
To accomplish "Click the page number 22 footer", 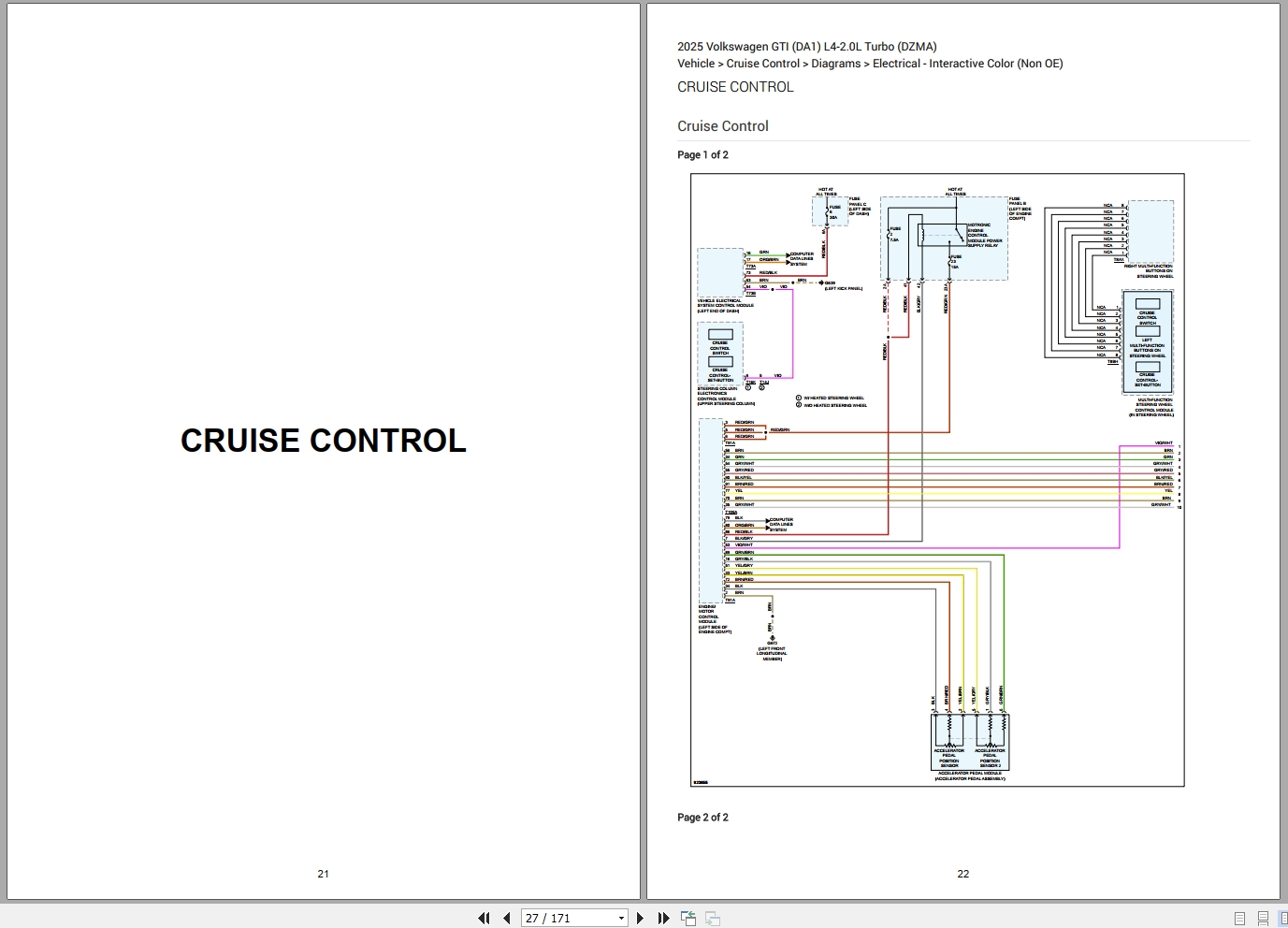I will 962,874.
